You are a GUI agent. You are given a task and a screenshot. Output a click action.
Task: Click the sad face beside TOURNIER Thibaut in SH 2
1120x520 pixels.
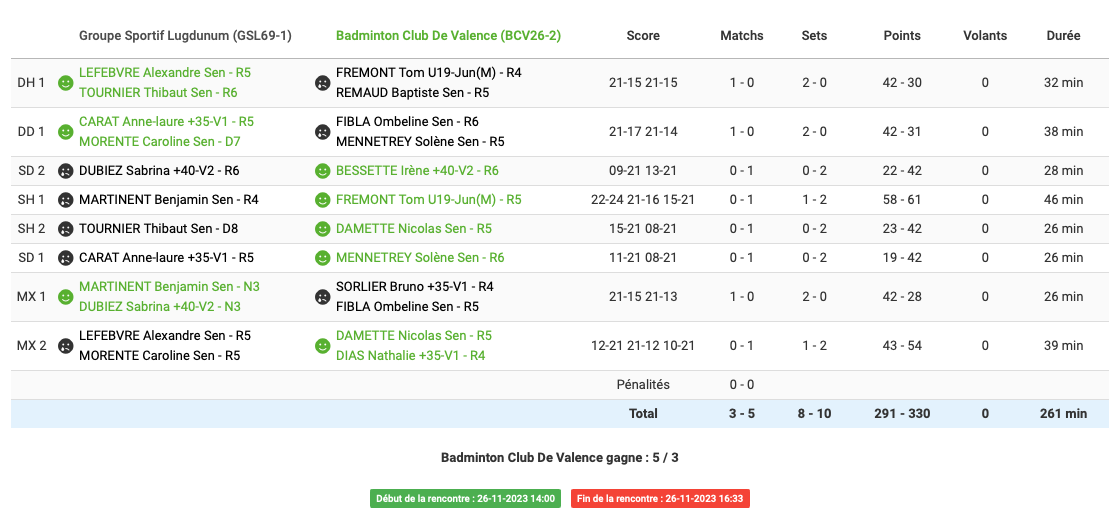click(66, 229)
